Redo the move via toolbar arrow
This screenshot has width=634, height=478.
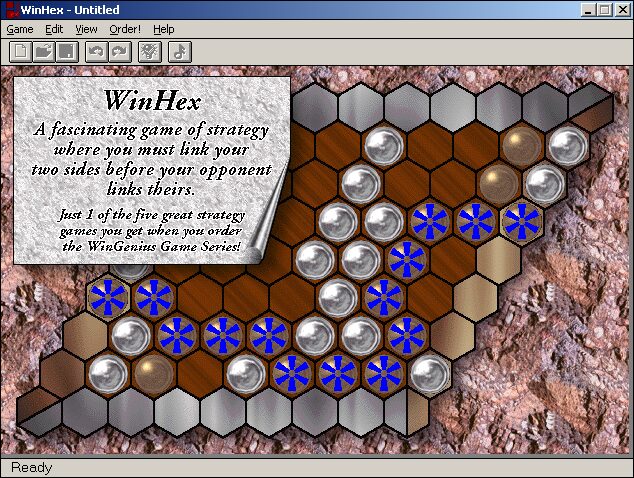(119, 51)
